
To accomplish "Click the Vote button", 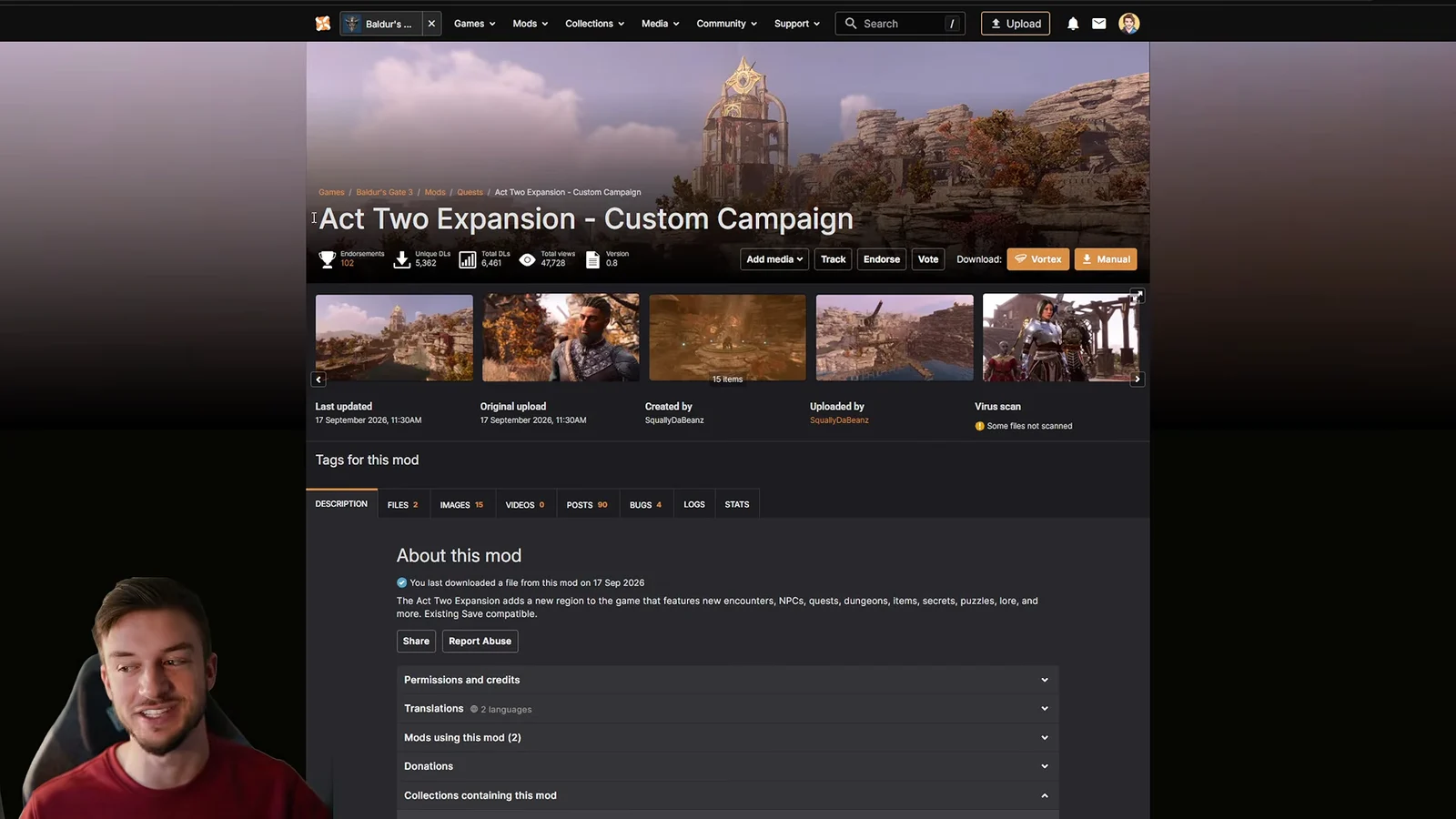I will click(928, 259).
